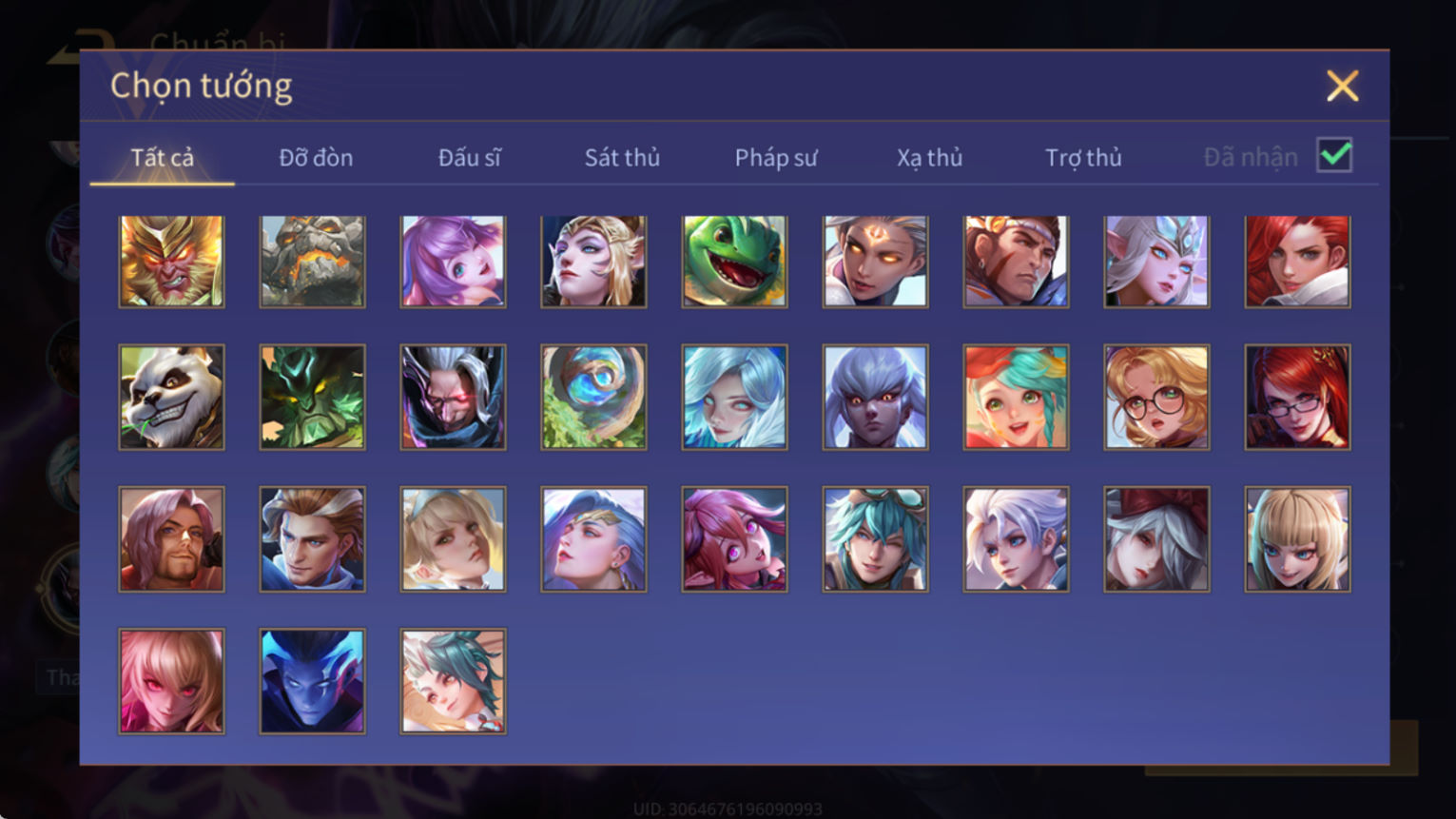Choose the blonde girl with round glasses
Image resolution: width=1456 pixels, height=819 pixels.
(1156, 397)
